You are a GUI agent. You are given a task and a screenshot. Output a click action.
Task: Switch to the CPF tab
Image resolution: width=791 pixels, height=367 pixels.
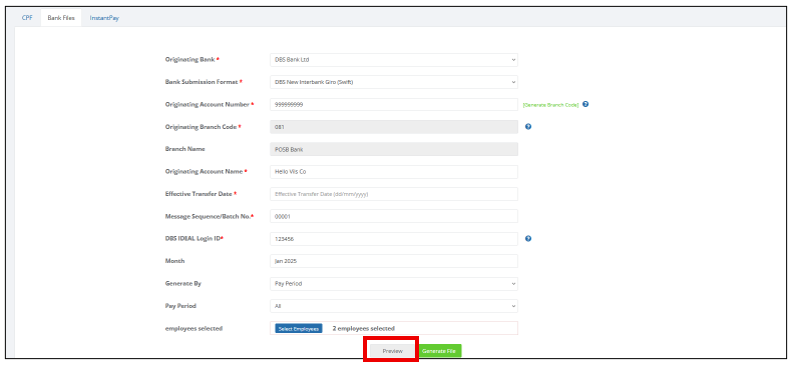[x=27, y=18]
